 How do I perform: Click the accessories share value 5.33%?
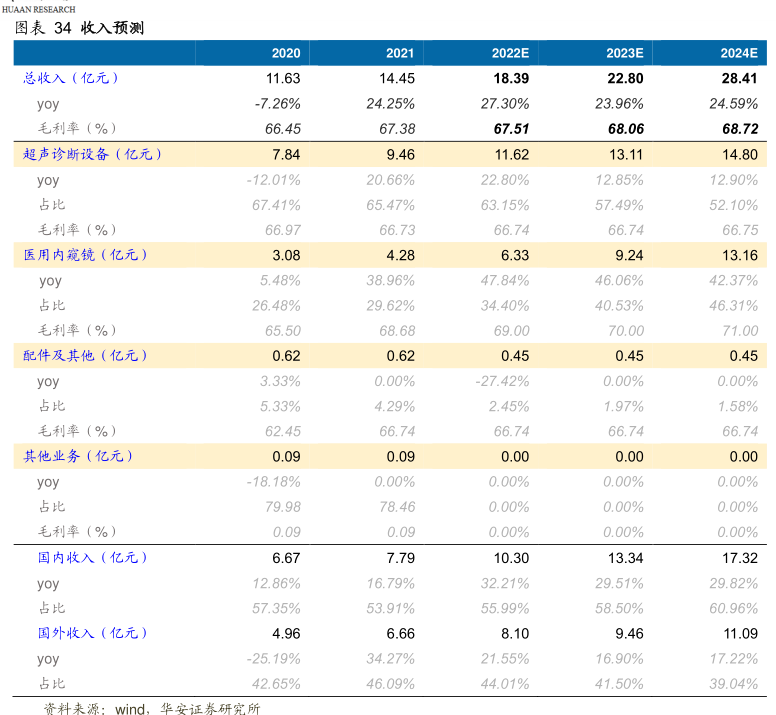click(280, 407)
